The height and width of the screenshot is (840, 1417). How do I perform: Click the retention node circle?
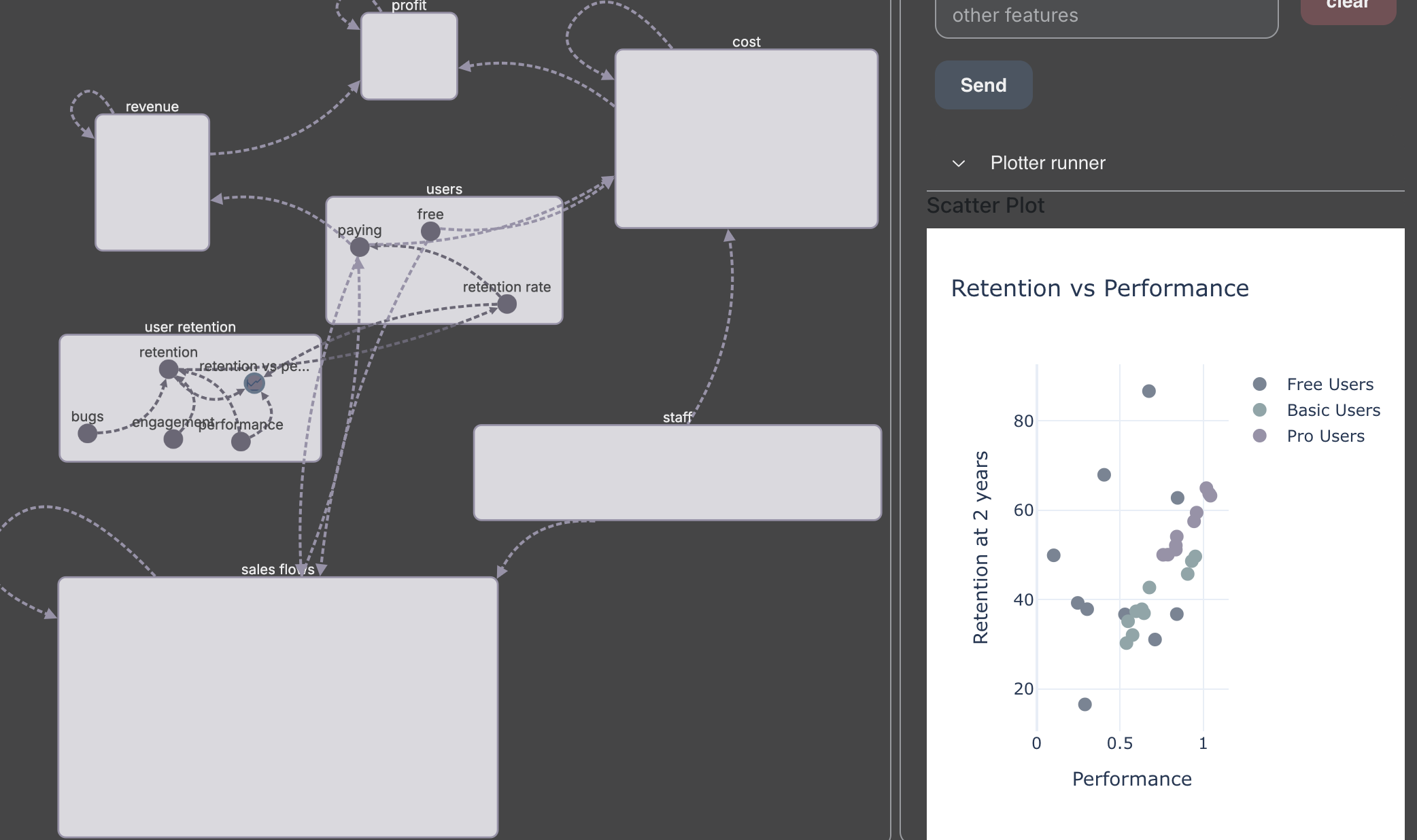(169, 370)
